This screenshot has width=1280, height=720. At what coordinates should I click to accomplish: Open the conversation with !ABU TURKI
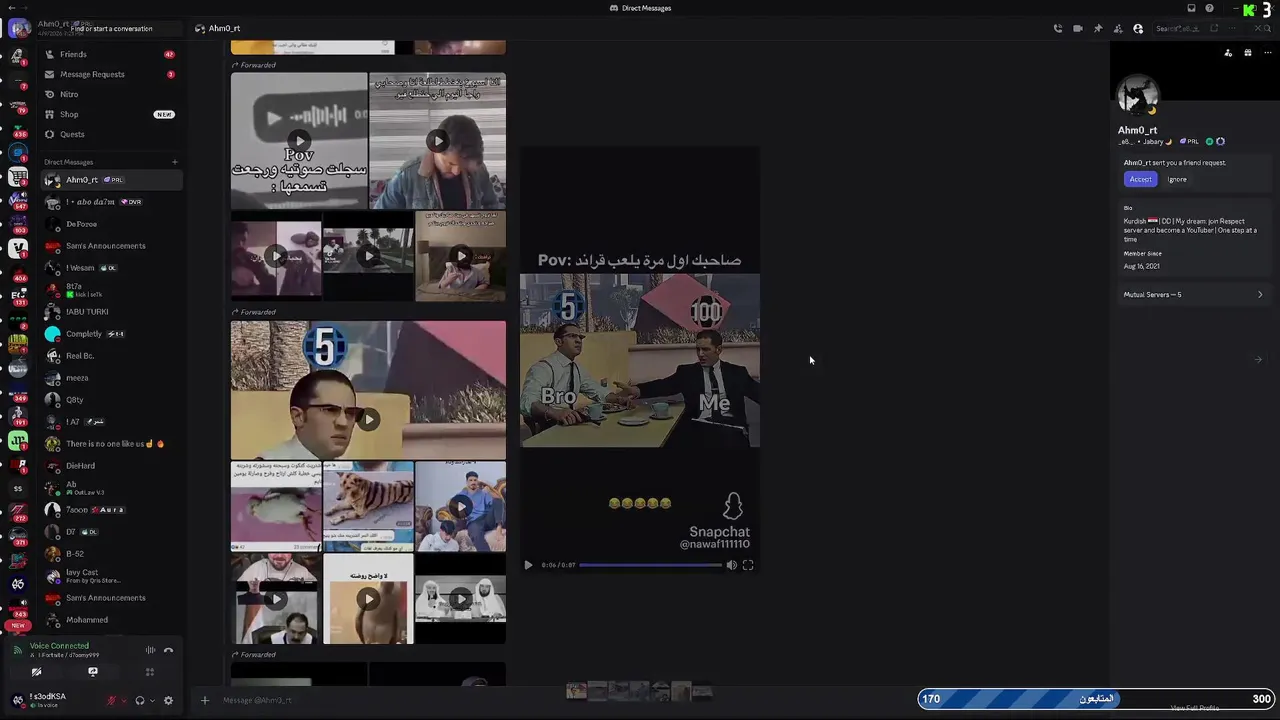(110, 312)
